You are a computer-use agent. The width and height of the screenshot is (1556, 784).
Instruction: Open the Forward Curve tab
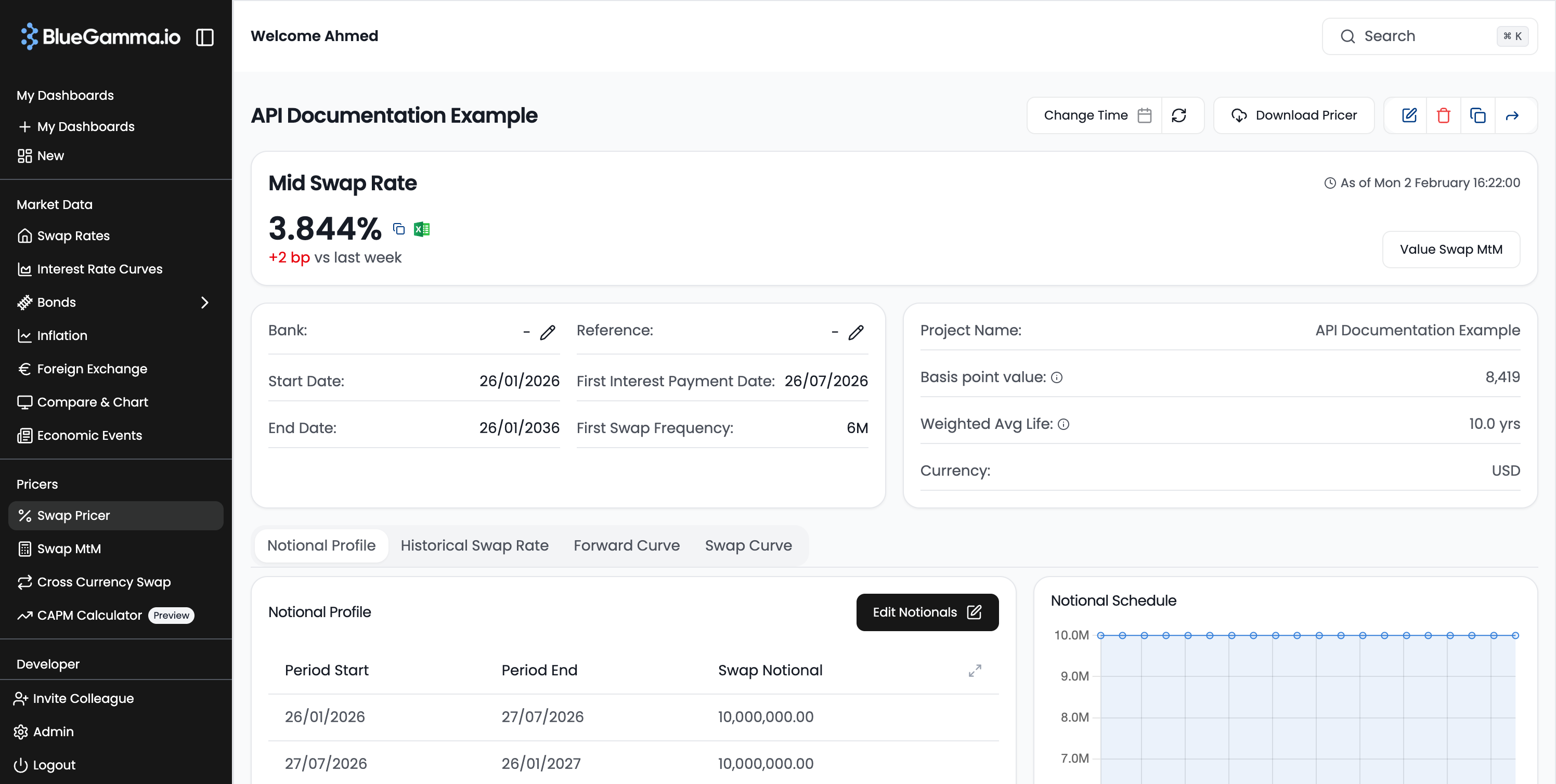(x=626, y=545)
